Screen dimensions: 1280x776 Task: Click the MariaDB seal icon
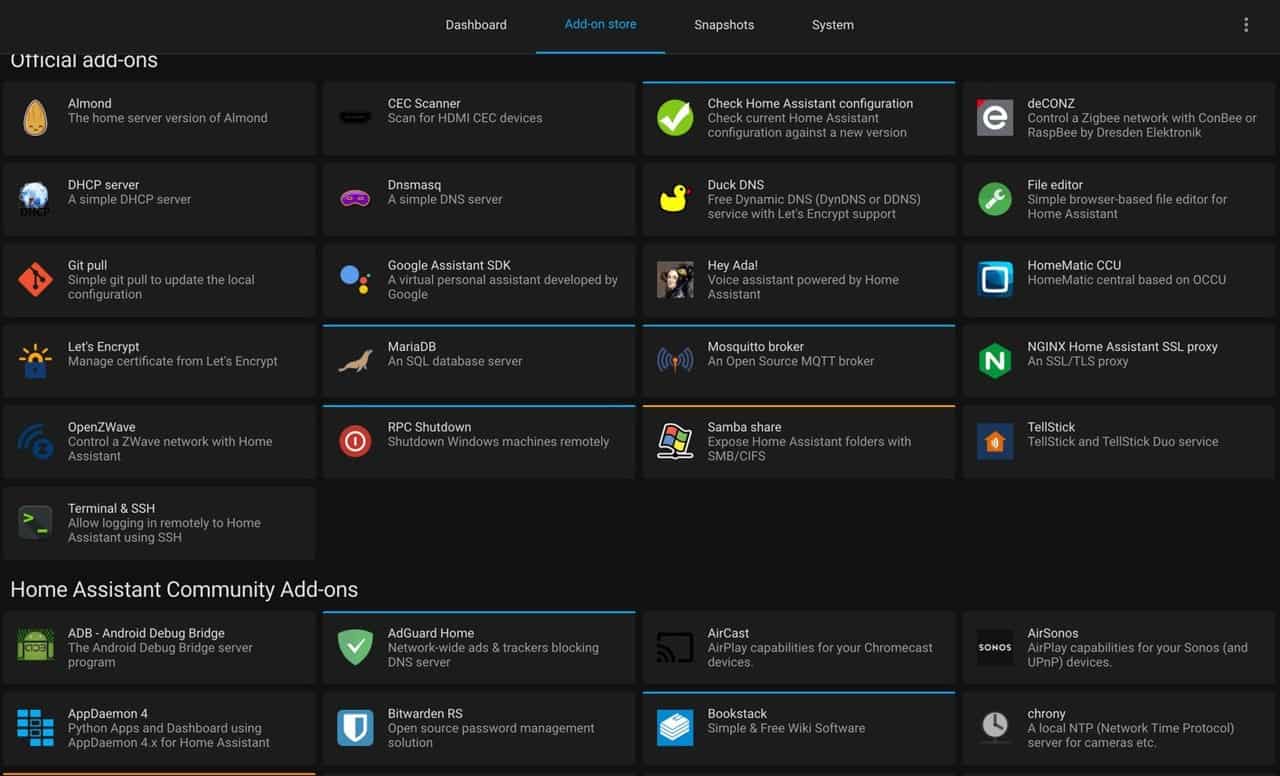[x=355, y=361]
